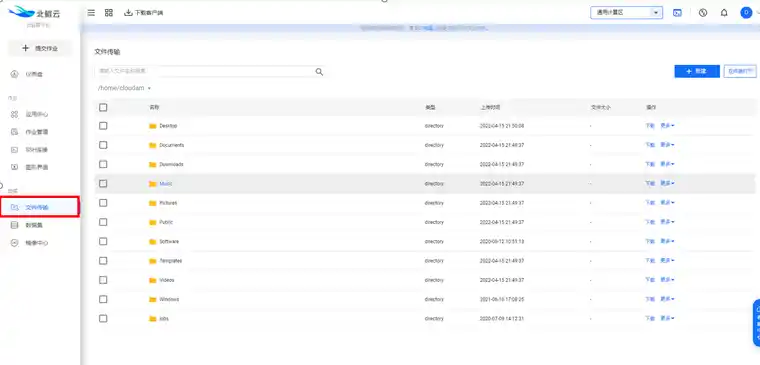760x365 pixels.
Task: Expand the More dropdown for Desktop
Action: point(667,126)
